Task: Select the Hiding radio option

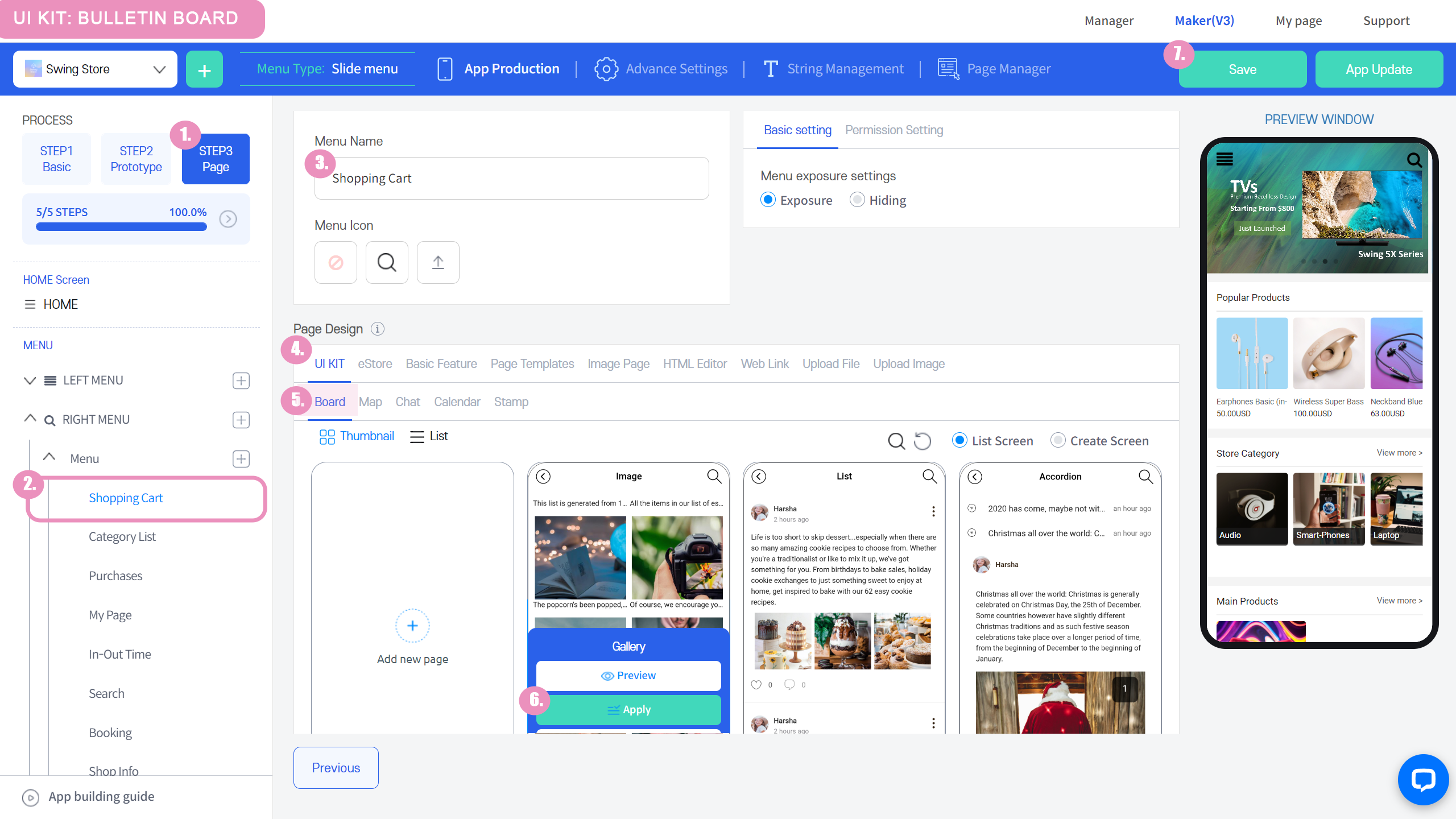Action: (x=857, y=200)
